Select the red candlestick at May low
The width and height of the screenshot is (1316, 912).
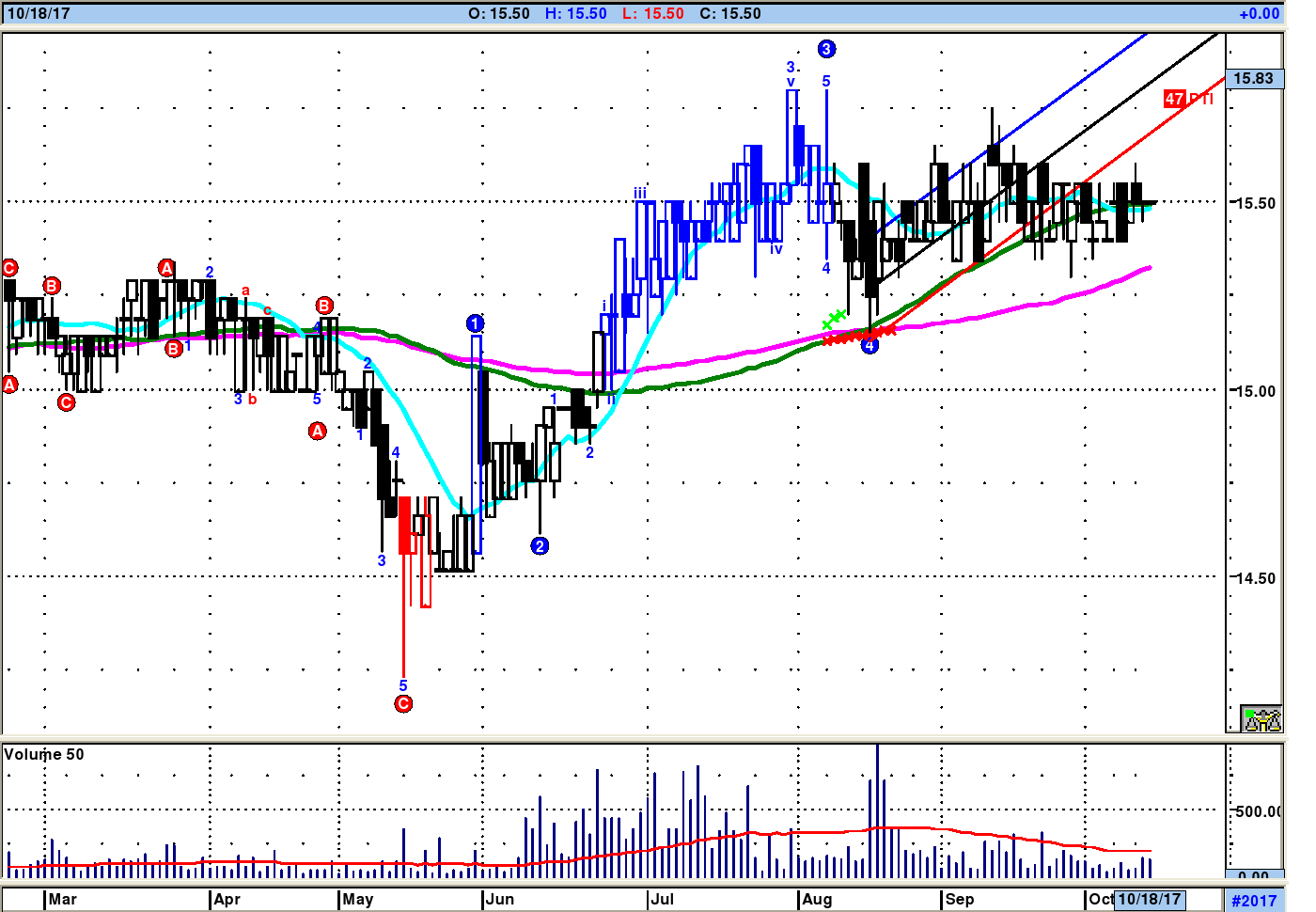pos(405,525)
